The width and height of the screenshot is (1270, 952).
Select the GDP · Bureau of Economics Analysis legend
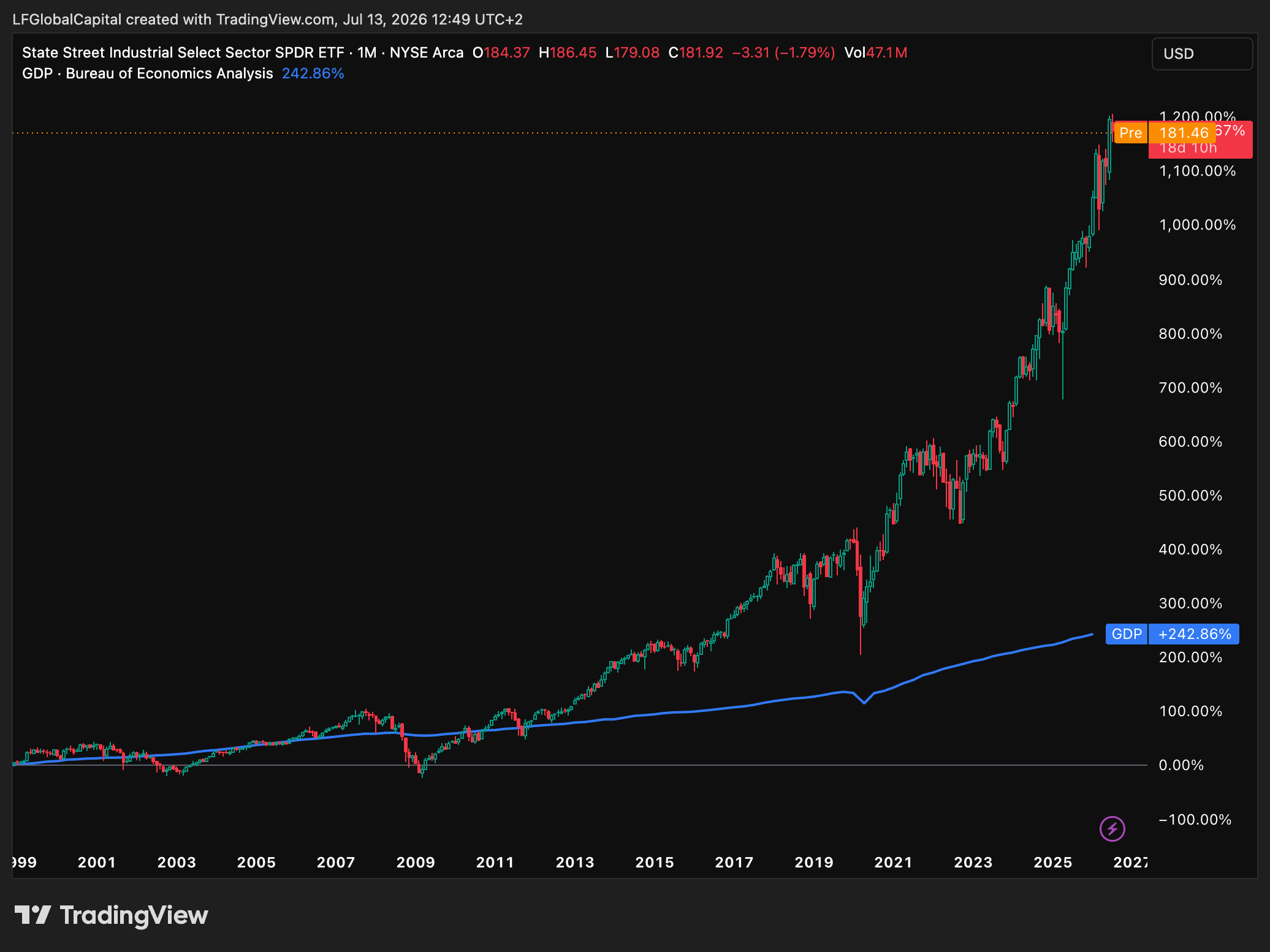148,74
